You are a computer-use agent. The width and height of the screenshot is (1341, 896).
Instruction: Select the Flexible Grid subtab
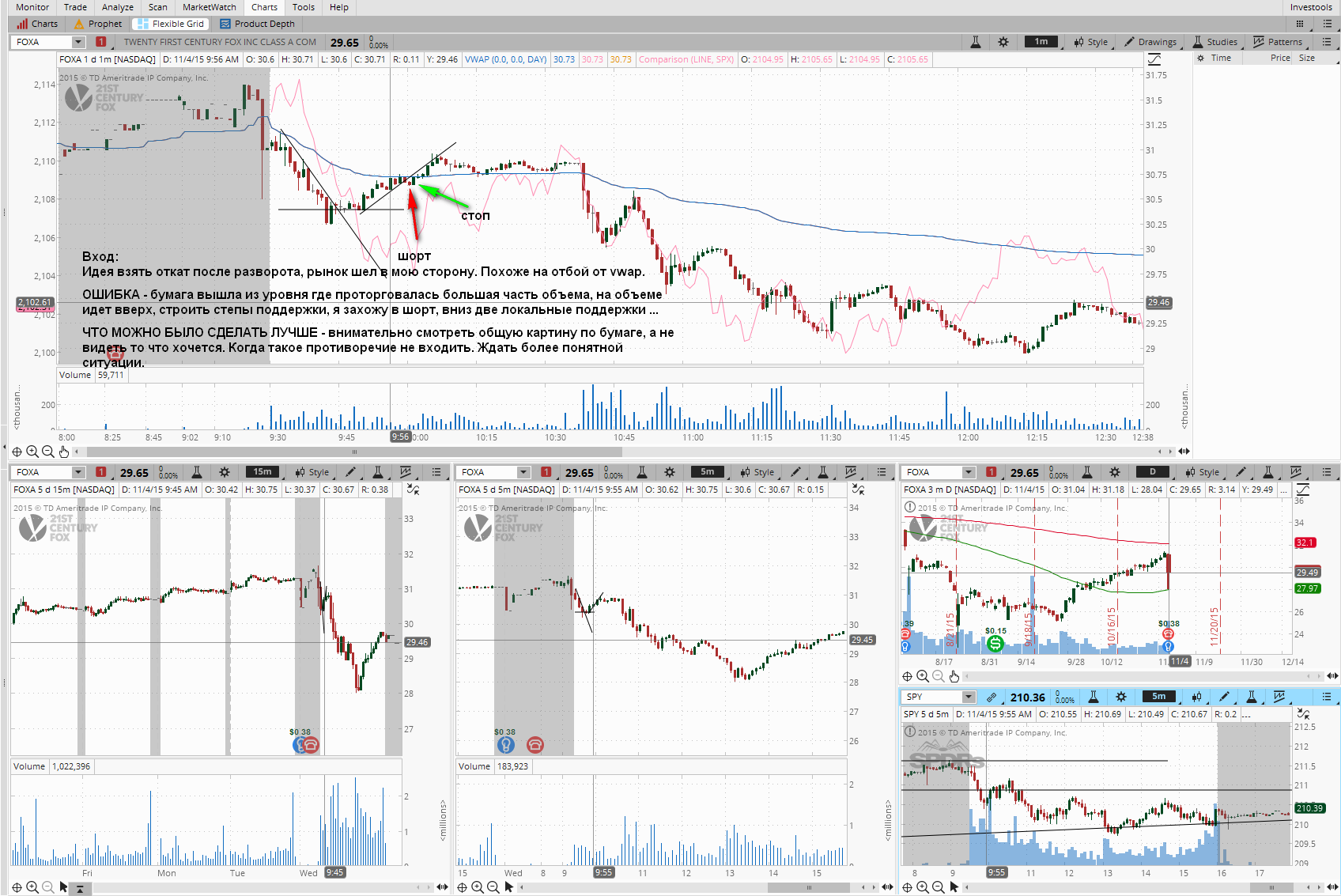[x=171, y=24]
